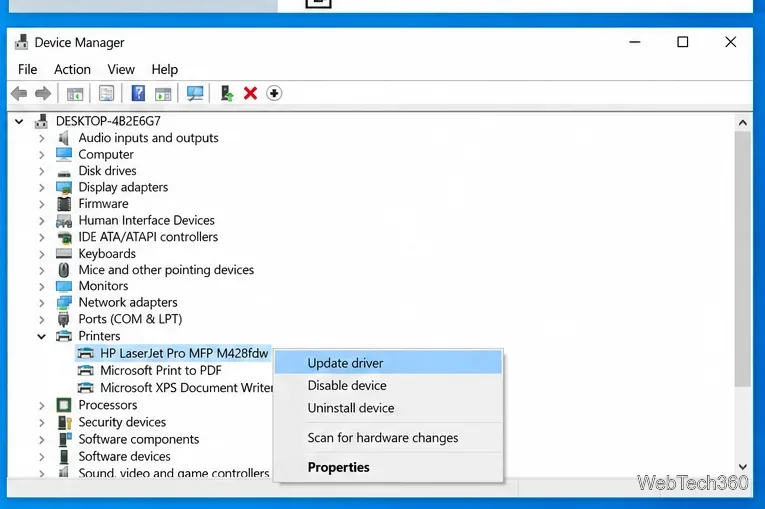Viewport: 765px width, 509px height.
Task: Click the blue Help question-mark icon
Action: (x=138, y=93)
